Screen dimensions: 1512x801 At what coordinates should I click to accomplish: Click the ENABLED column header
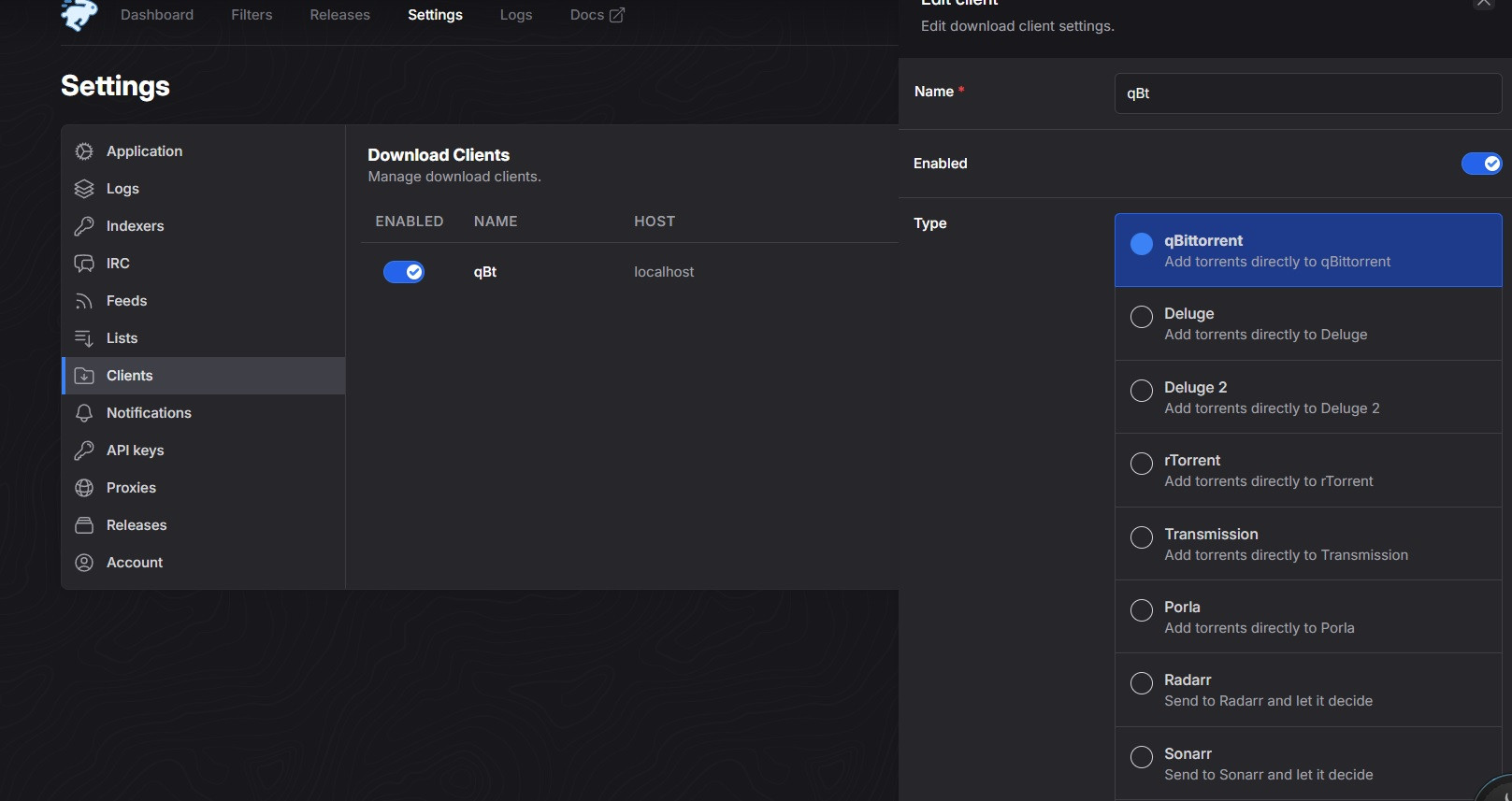(x=410, y=222)
